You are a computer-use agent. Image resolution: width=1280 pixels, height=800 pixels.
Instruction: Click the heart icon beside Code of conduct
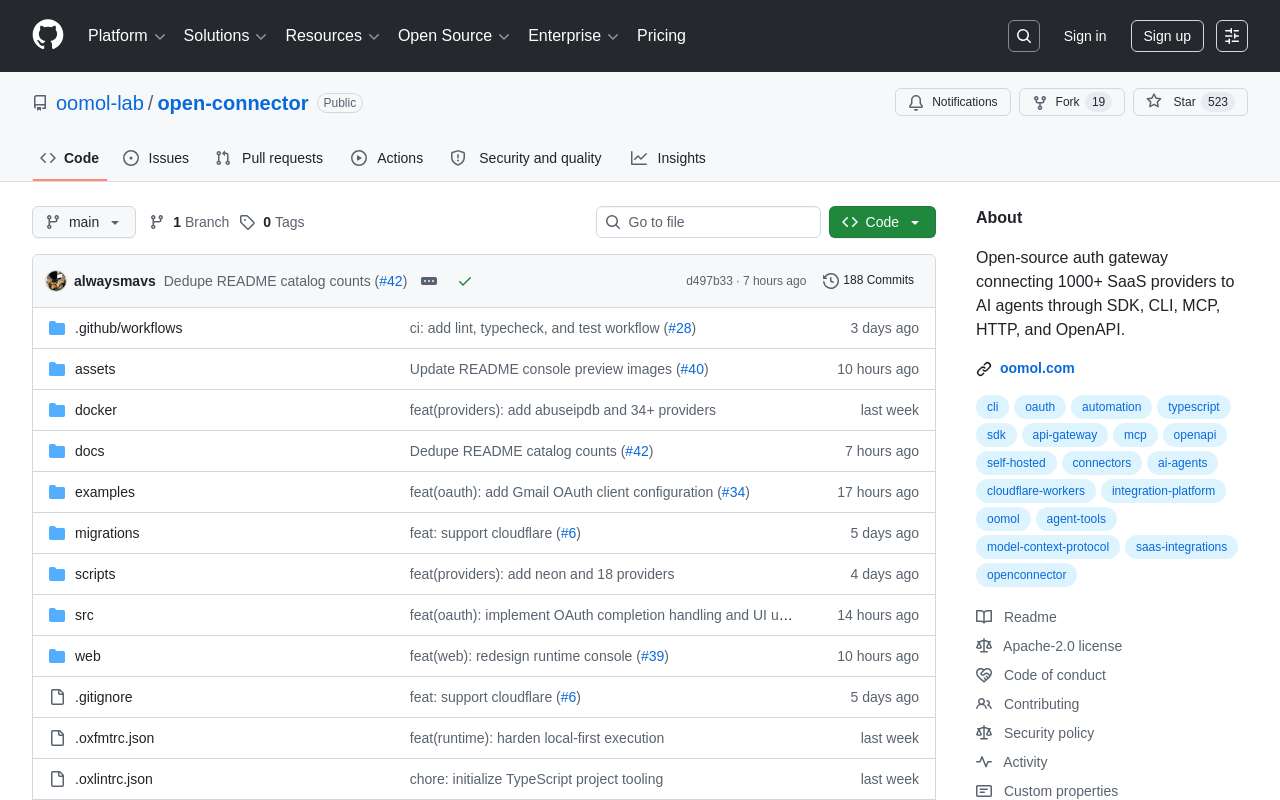984,675
